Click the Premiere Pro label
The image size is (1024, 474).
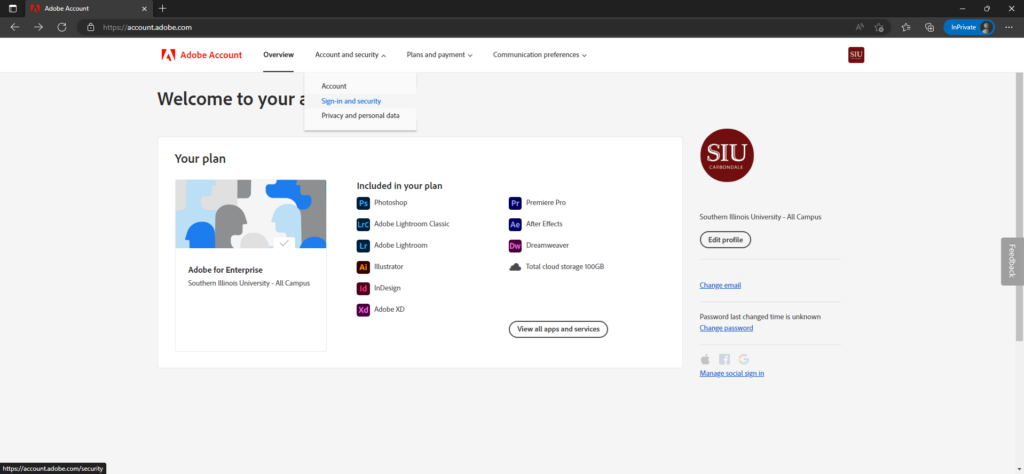[546, 203]
